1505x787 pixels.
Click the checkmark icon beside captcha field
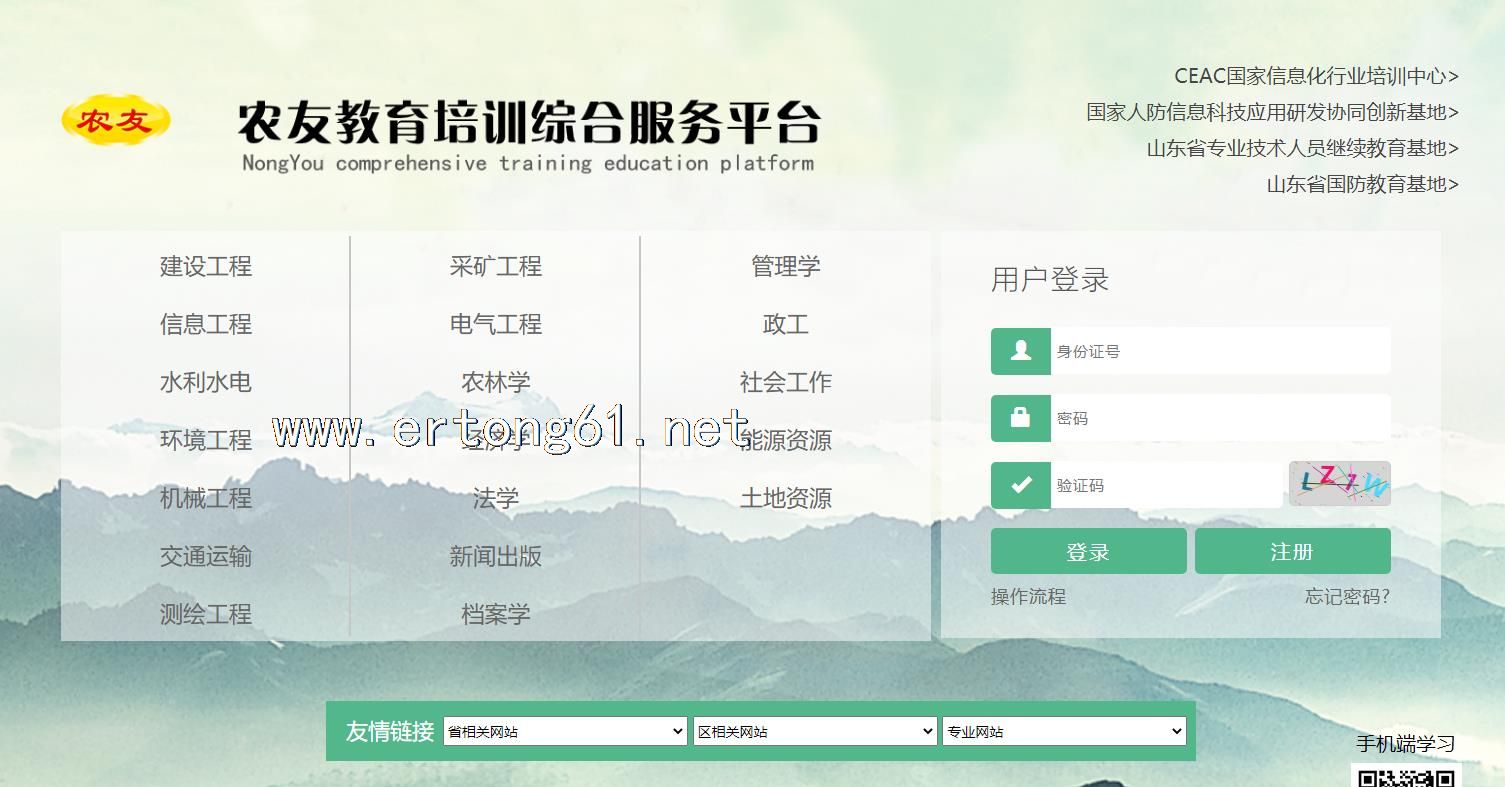click(x=1020, y=485)
